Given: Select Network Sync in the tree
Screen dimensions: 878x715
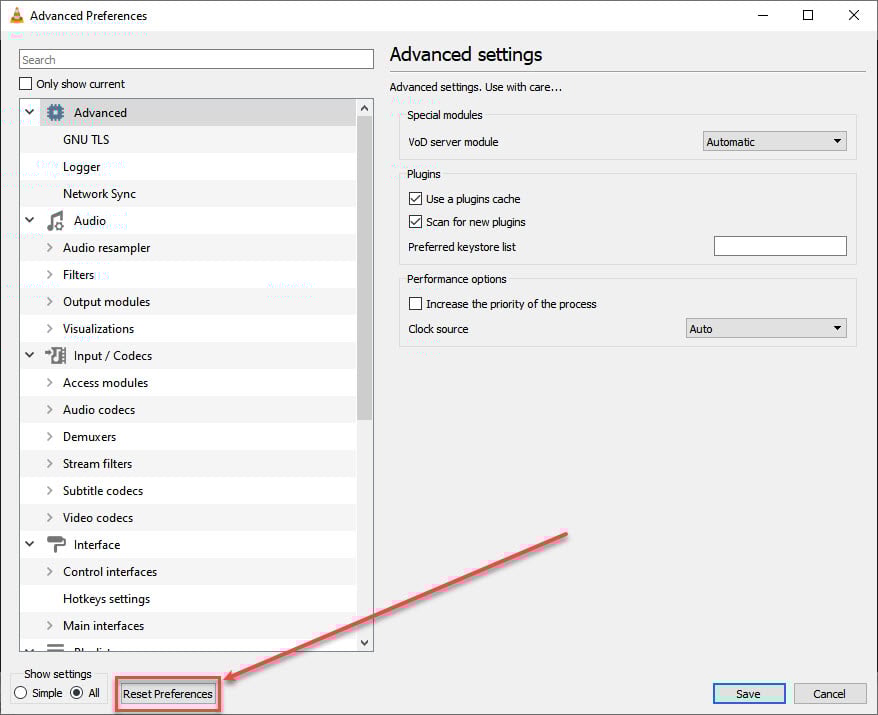Looking at the screenshot, I should click(x=100, y=194).
